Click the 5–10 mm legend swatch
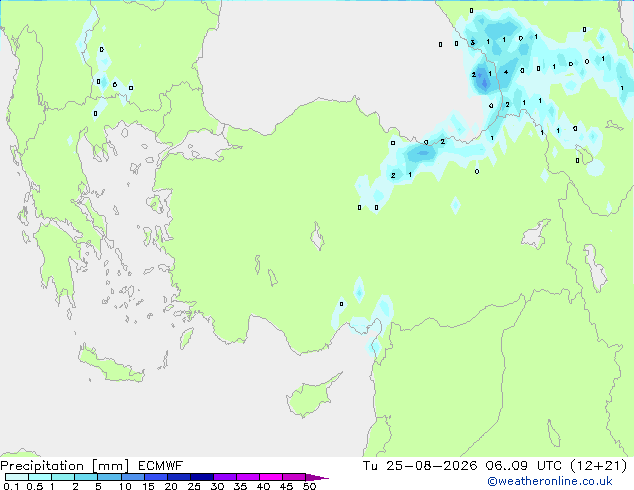634x490 pixels. click(109, 477)
